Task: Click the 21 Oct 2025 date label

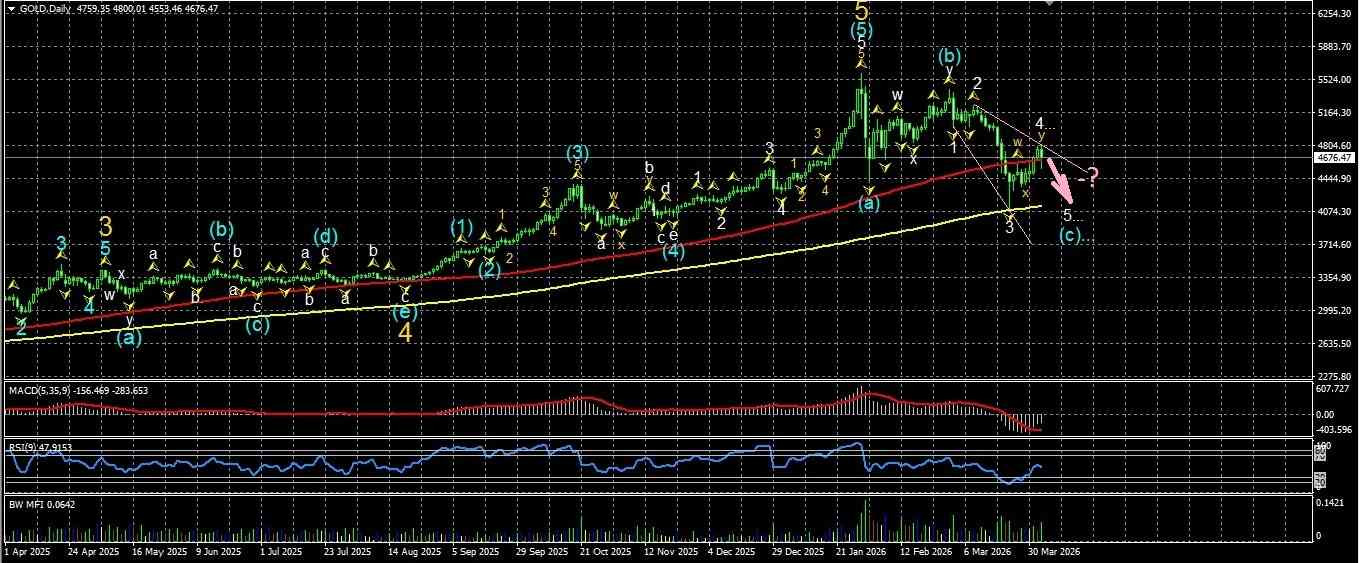Action: click(x=606, y=550)
